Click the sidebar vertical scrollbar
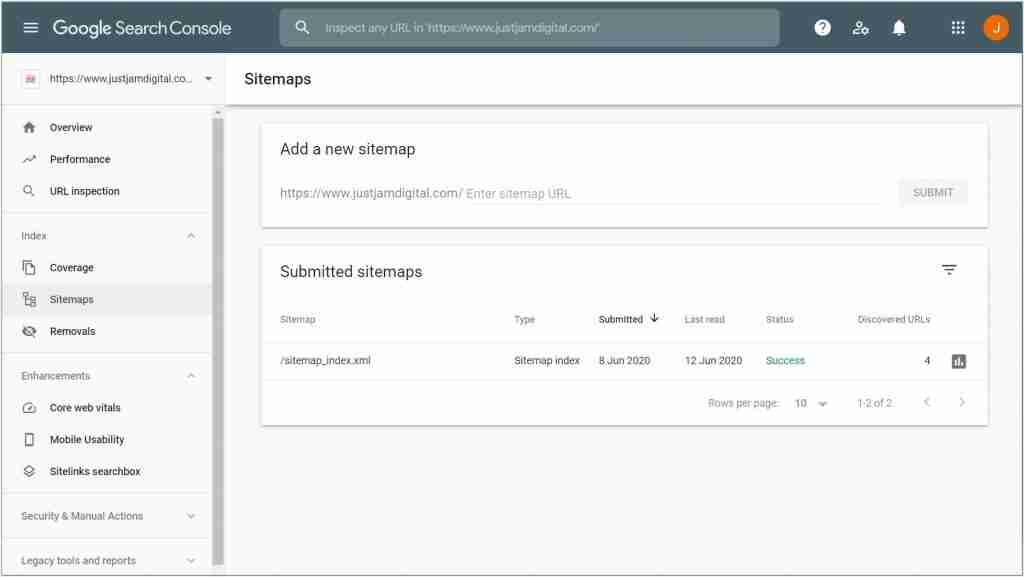 (218, 339)
